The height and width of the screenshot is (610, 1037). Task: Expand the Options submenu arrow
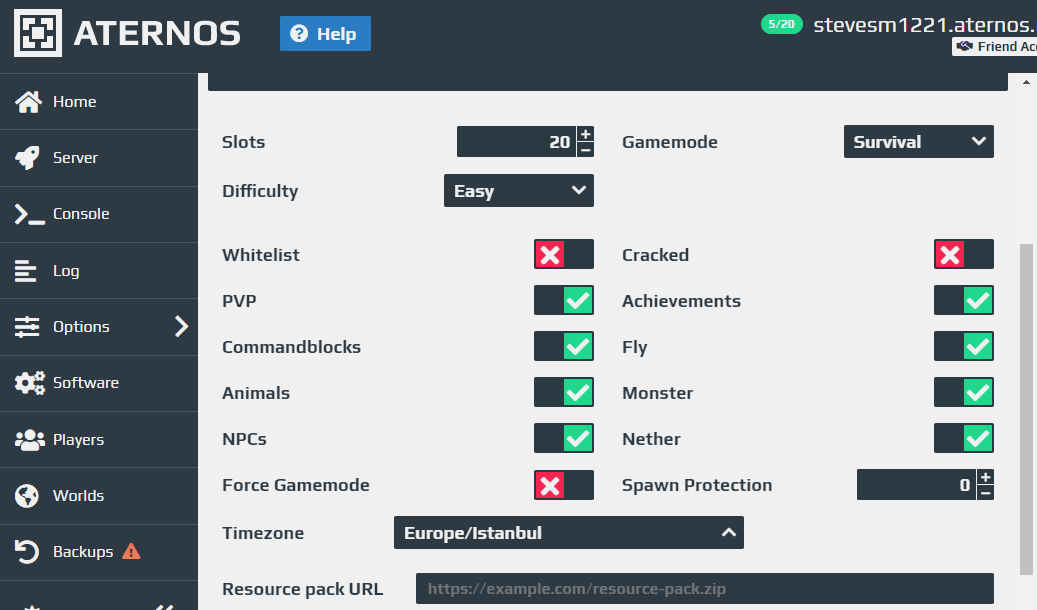tap(181, 326)
